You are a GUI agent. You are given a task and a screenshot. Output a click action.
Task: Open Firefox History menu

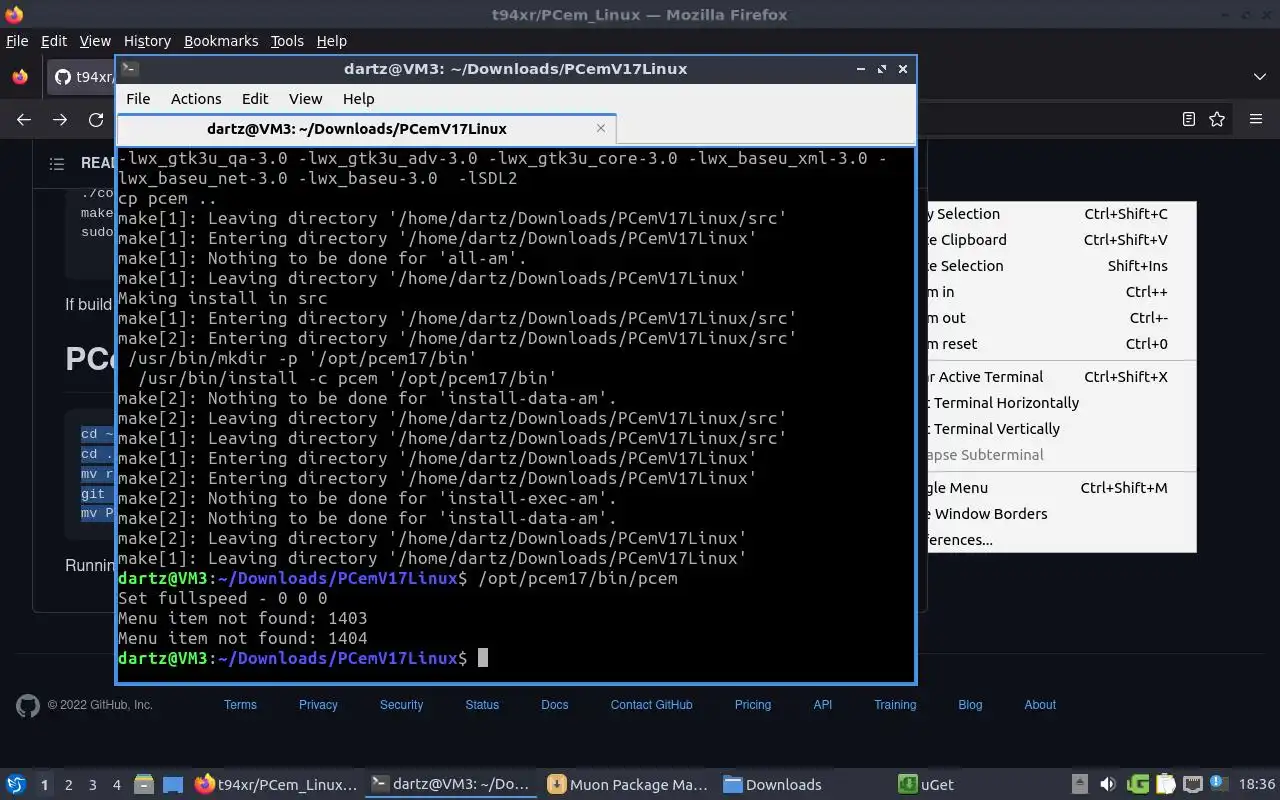coord(147,41)
